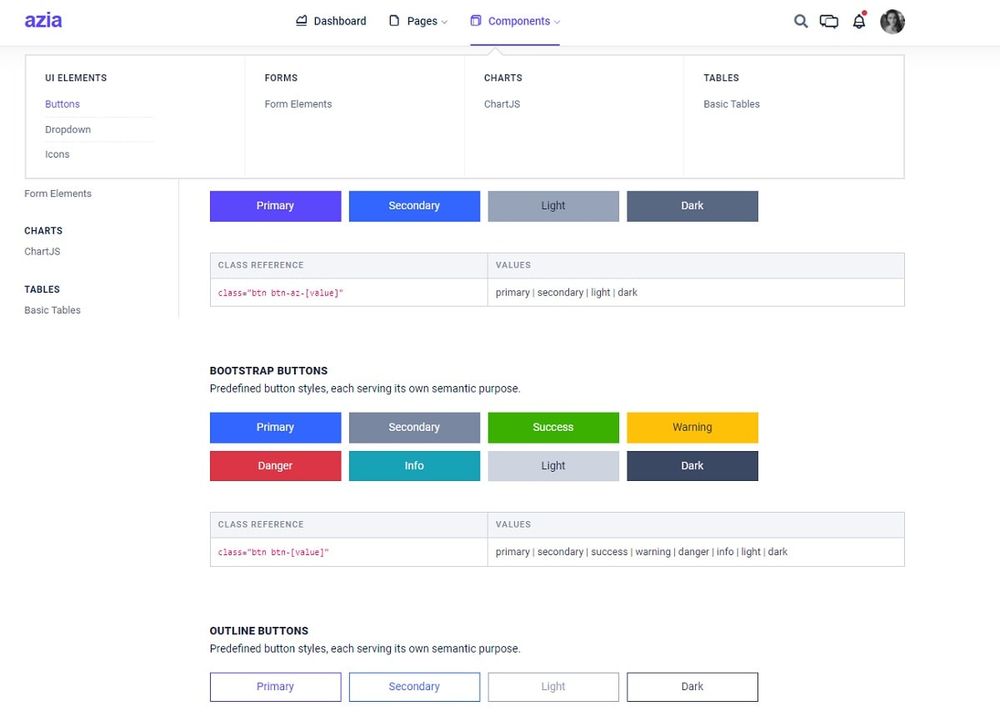Click the azia logo

pos(42,20)
